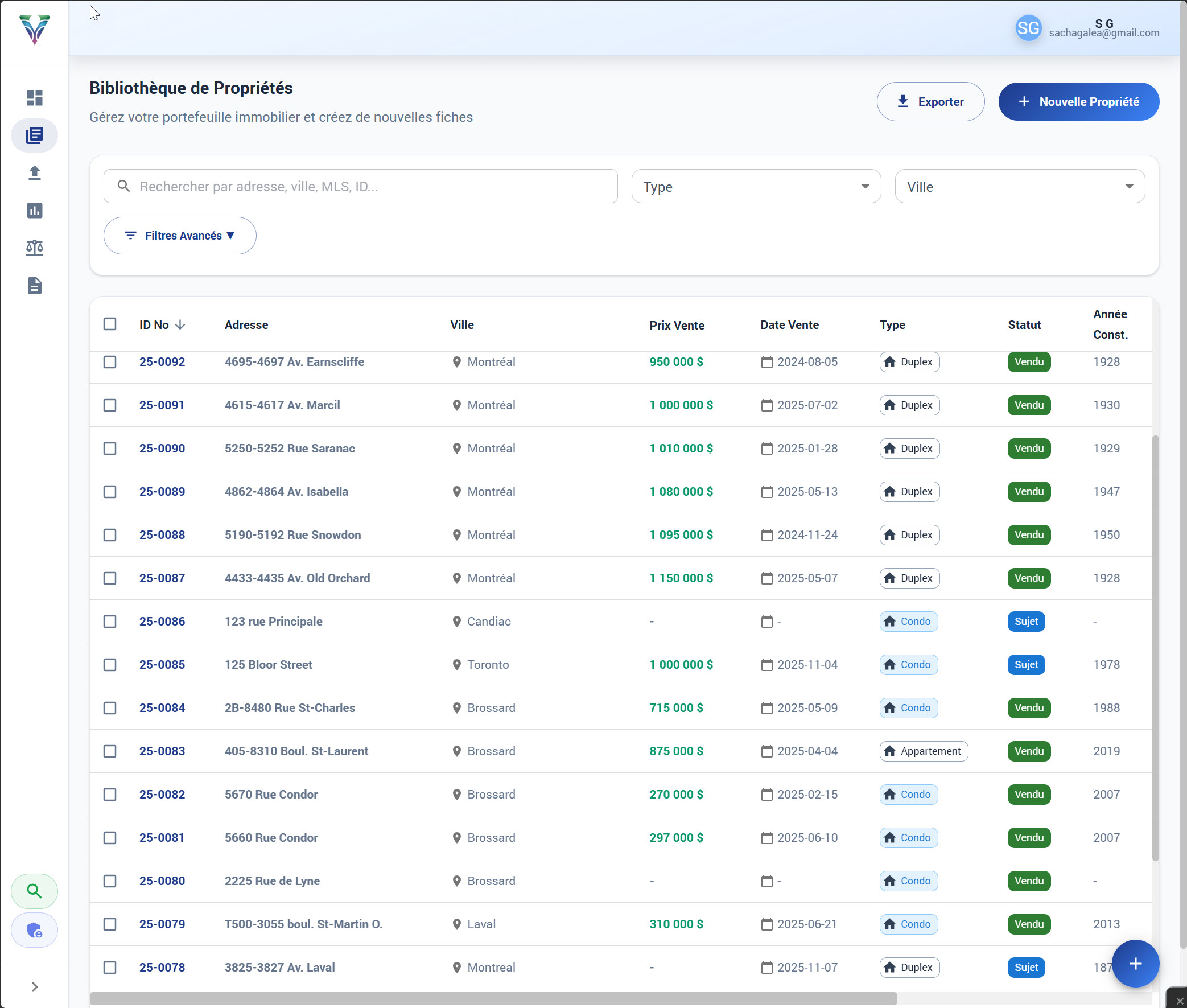1187x1008 pixels.
Task: Expand sidebar with the chevron arrow
Action: pyautogui.click(x=34, y=987)
